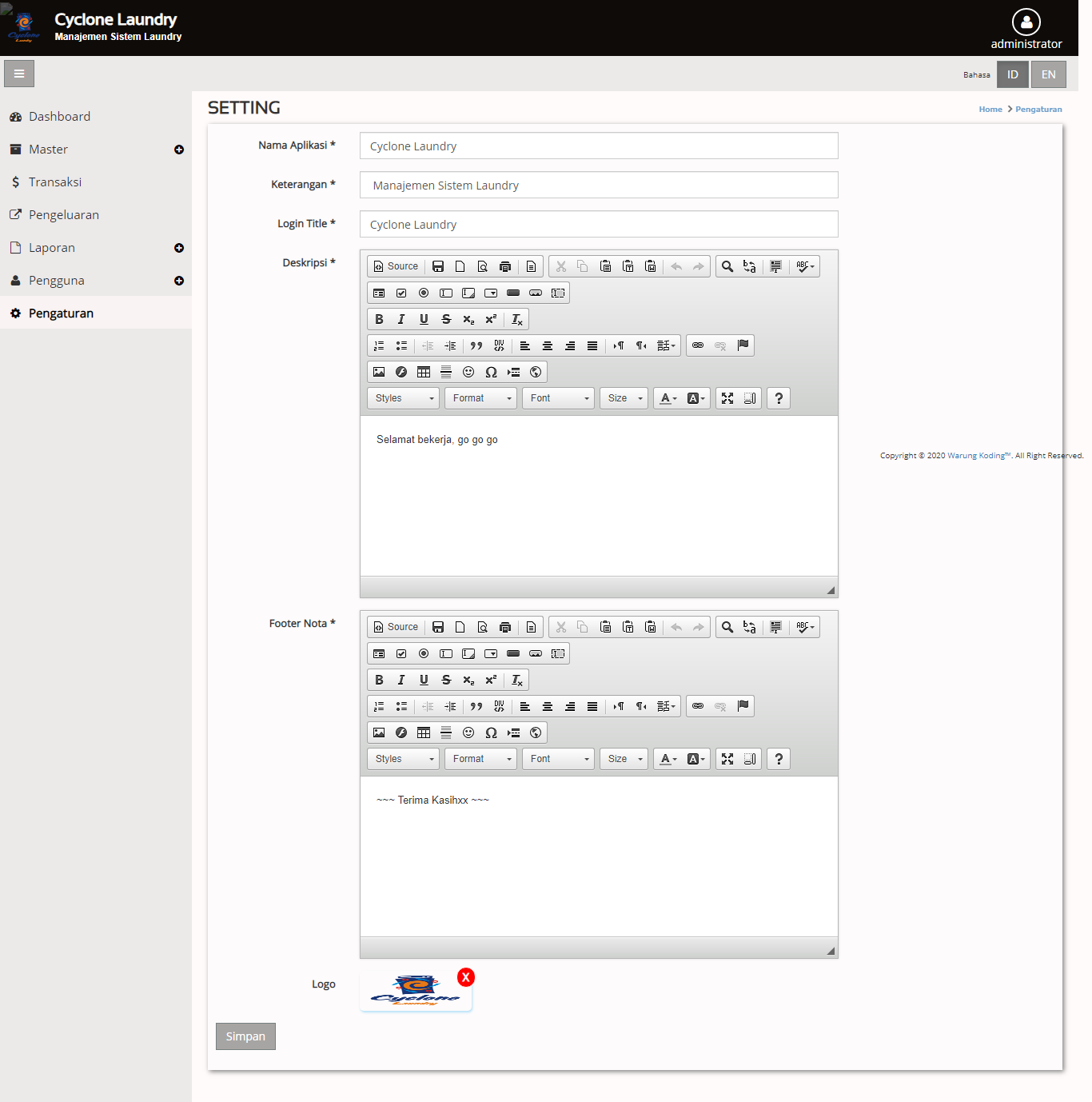Open the Font dropdown in the Footer Nota editor
Viewport: 1092px width, 1102px height.
coord(559,759)
